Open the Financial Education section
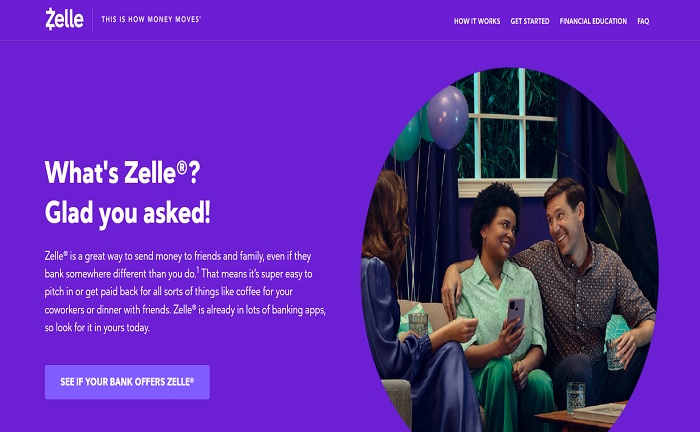The image size is (700, 432). pyautogui.click(x=593, y=21)
